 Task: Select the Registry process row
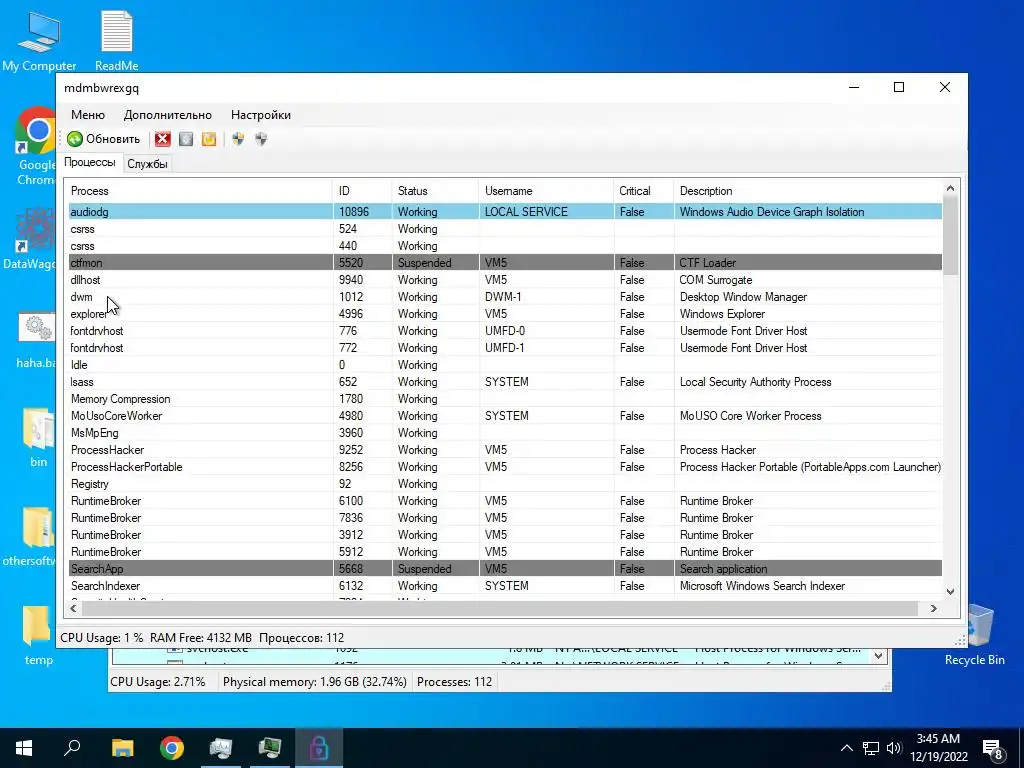(x=505, y=483)
